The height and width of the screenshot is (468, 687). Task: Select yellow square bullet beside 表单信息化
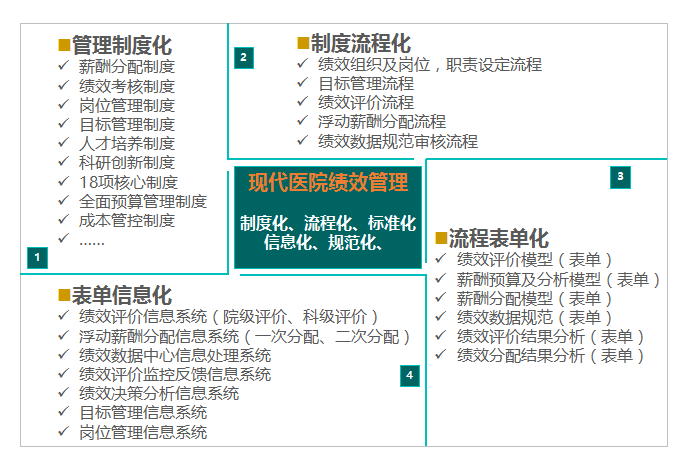(x=64, y=295)
